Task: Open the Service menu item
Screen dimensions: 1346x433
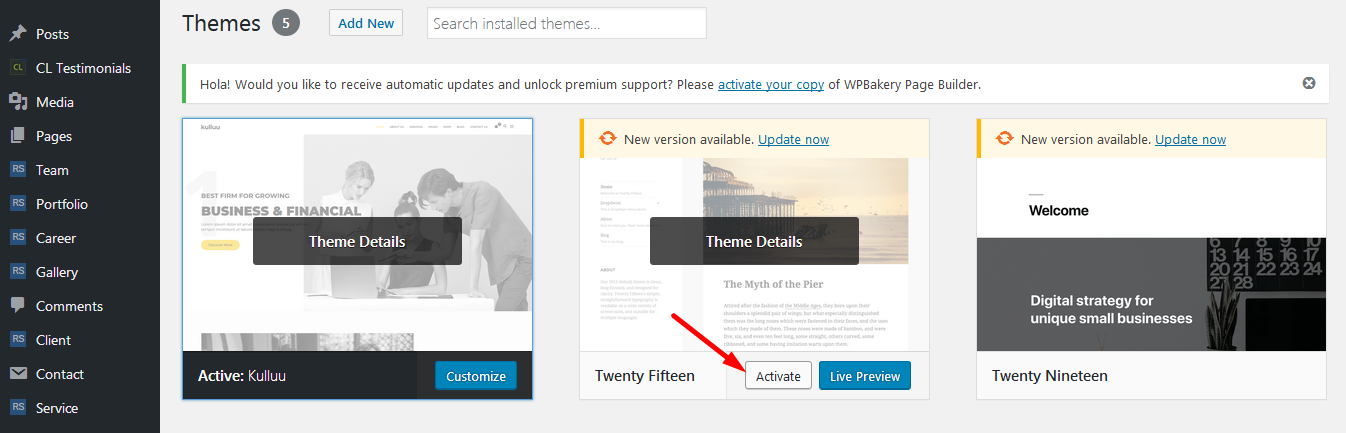Action: (x=57, y=408)
